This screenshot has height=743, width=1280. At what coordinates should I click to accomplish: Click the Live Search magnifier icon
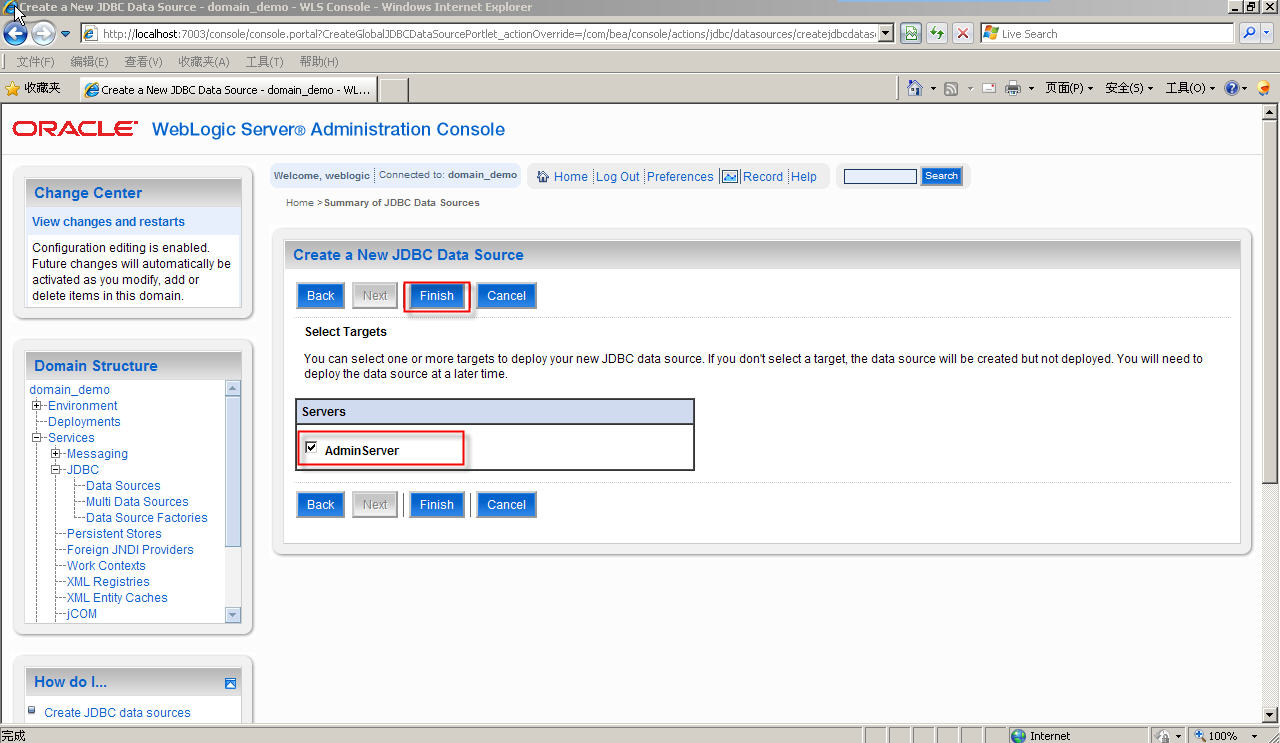(x=1248, y=33)
